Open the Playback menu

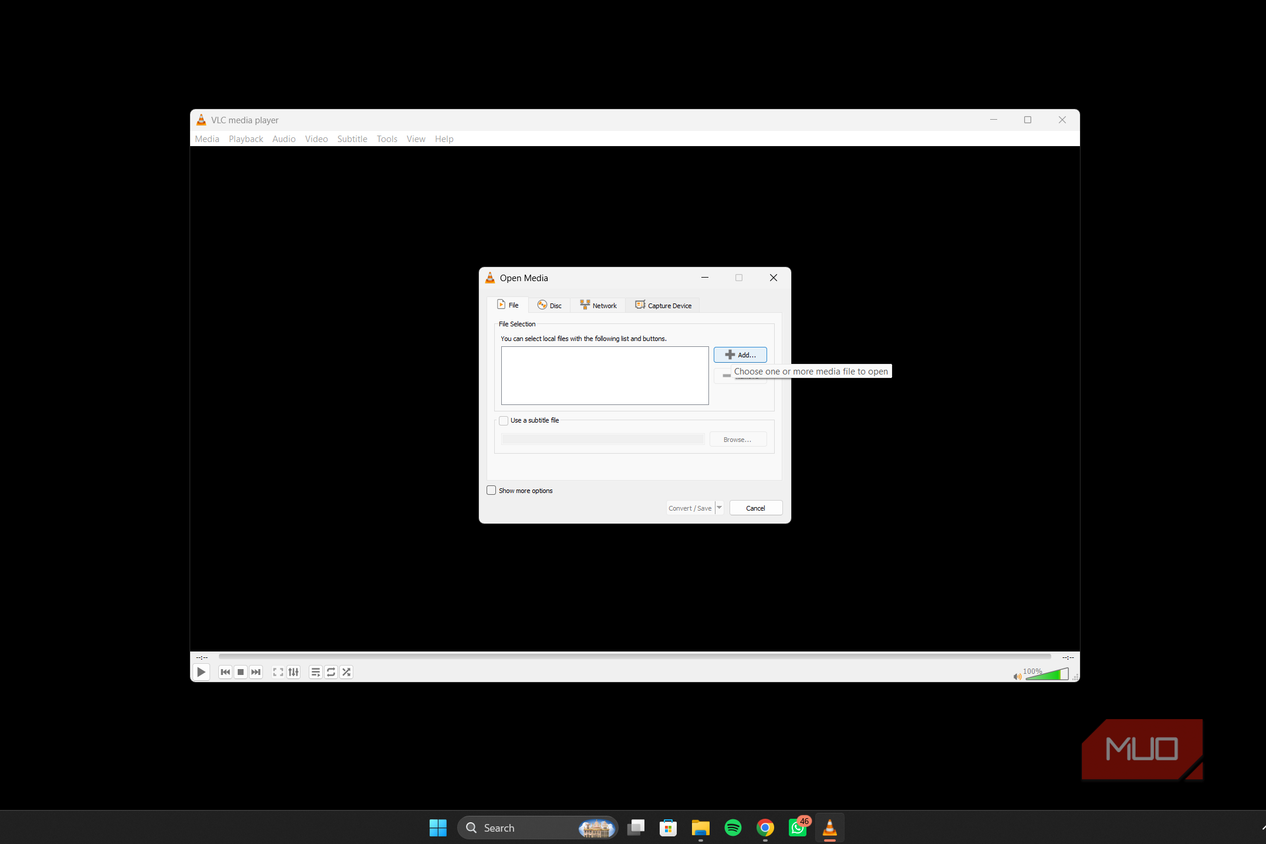point(246,139)
